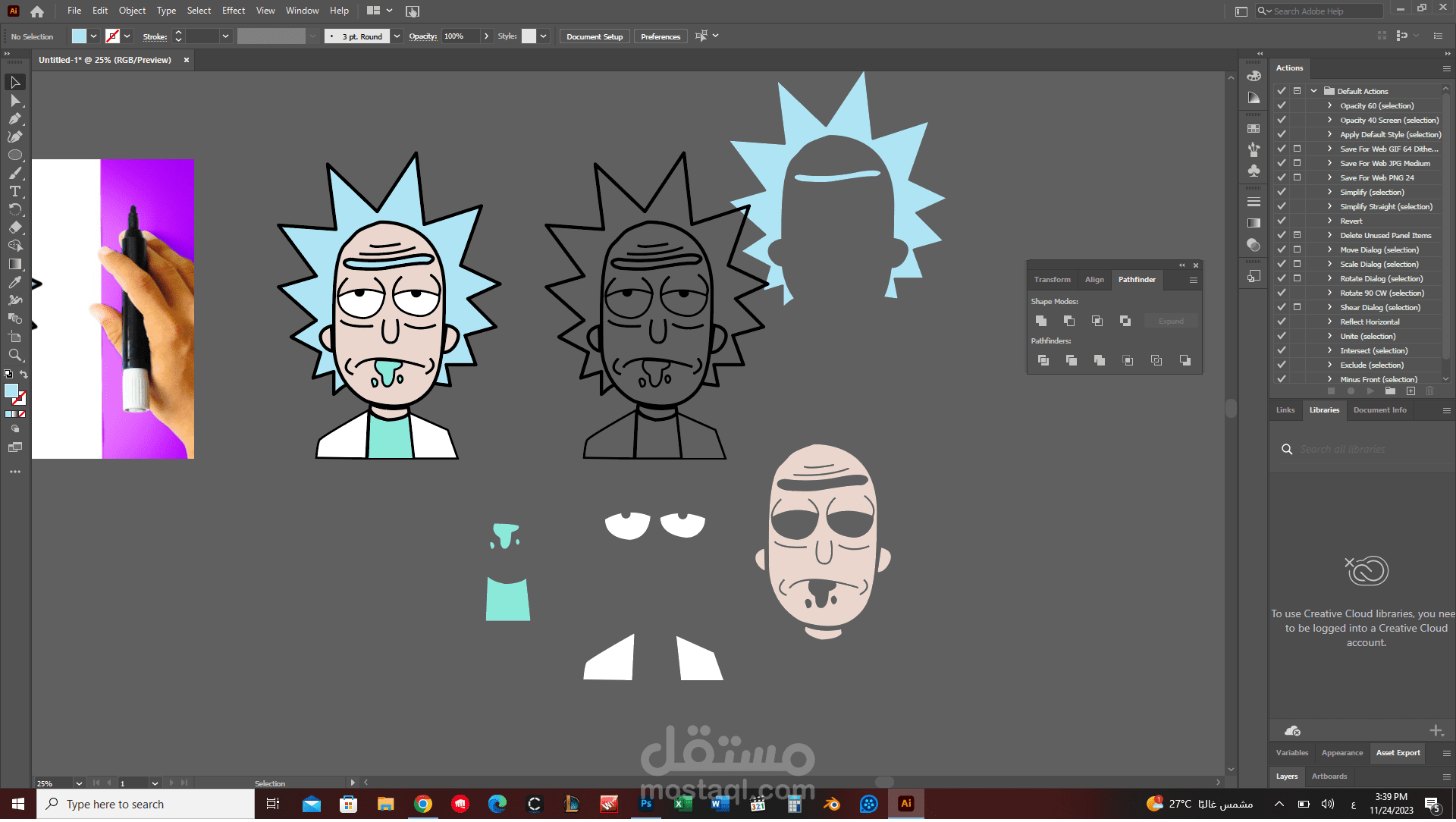Click Minus Back pathfinder icon
1456x822 pixels.
(x=1185, y=360)
